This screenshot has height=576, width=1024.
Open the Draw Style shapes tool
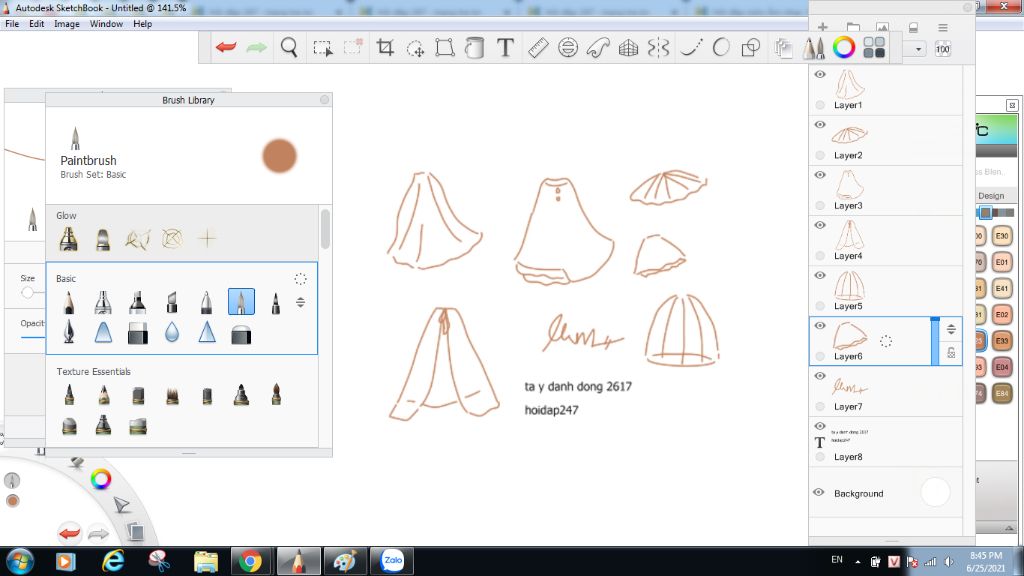[751, 48]
